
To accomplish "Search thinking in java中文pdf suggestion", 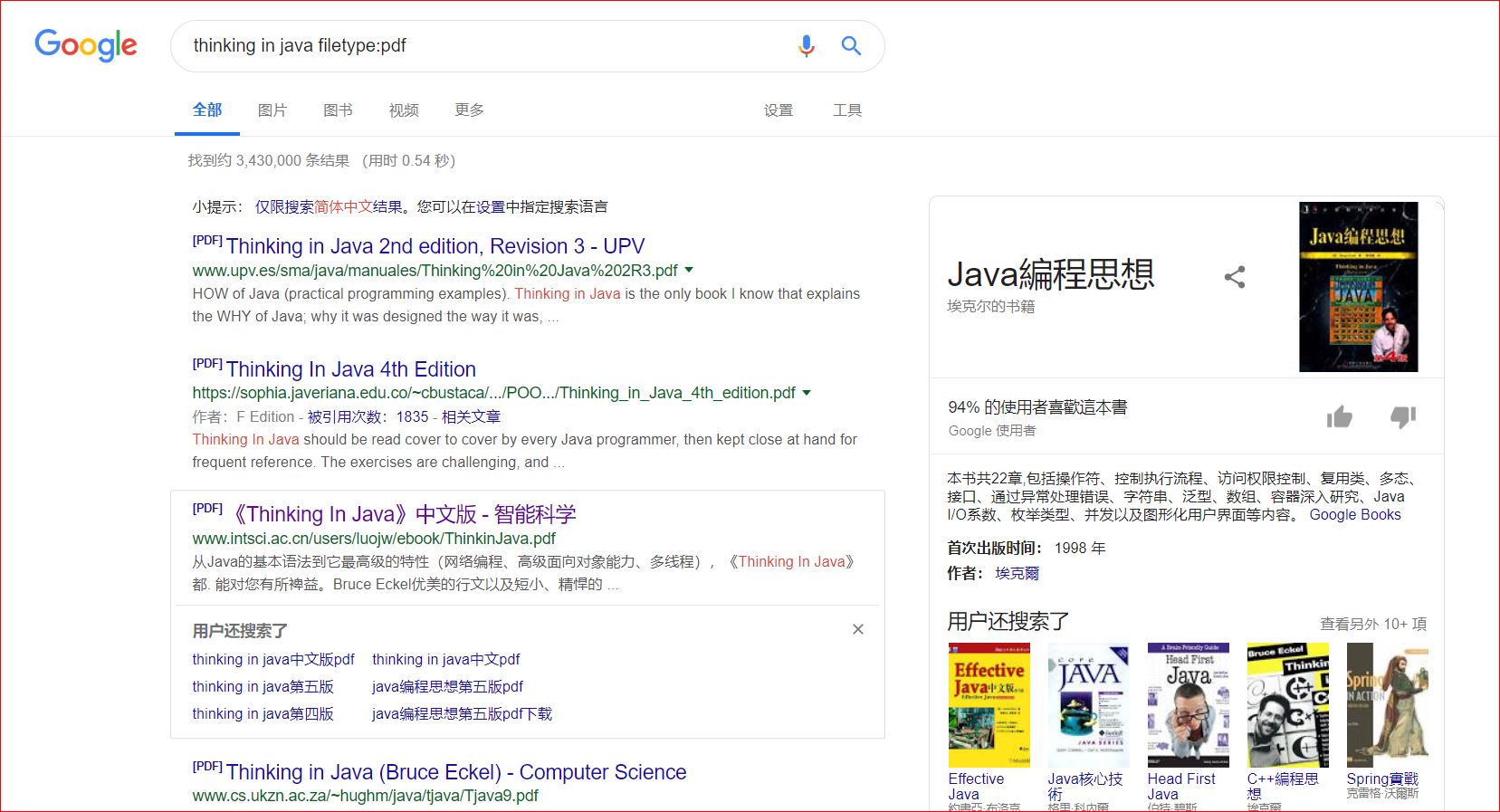I will click(x=446, y=659).
